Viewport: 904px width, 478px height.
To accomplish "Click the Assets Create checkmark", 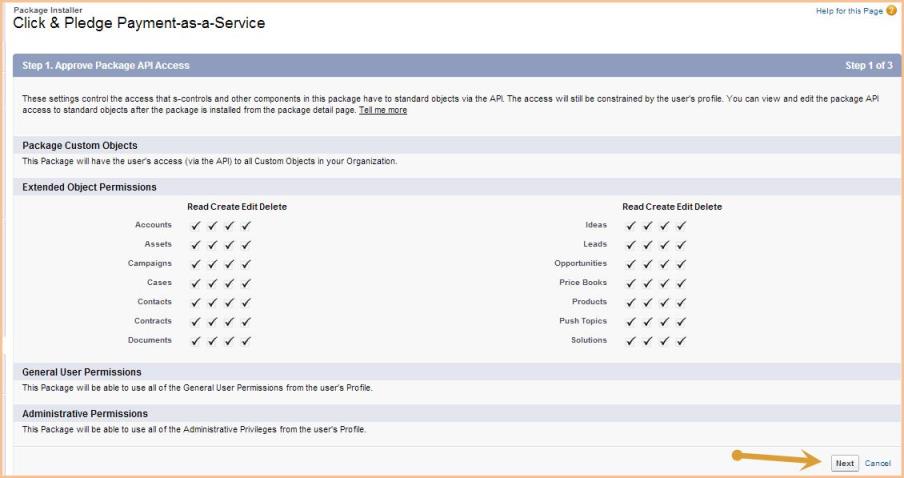I will point(213,244).
